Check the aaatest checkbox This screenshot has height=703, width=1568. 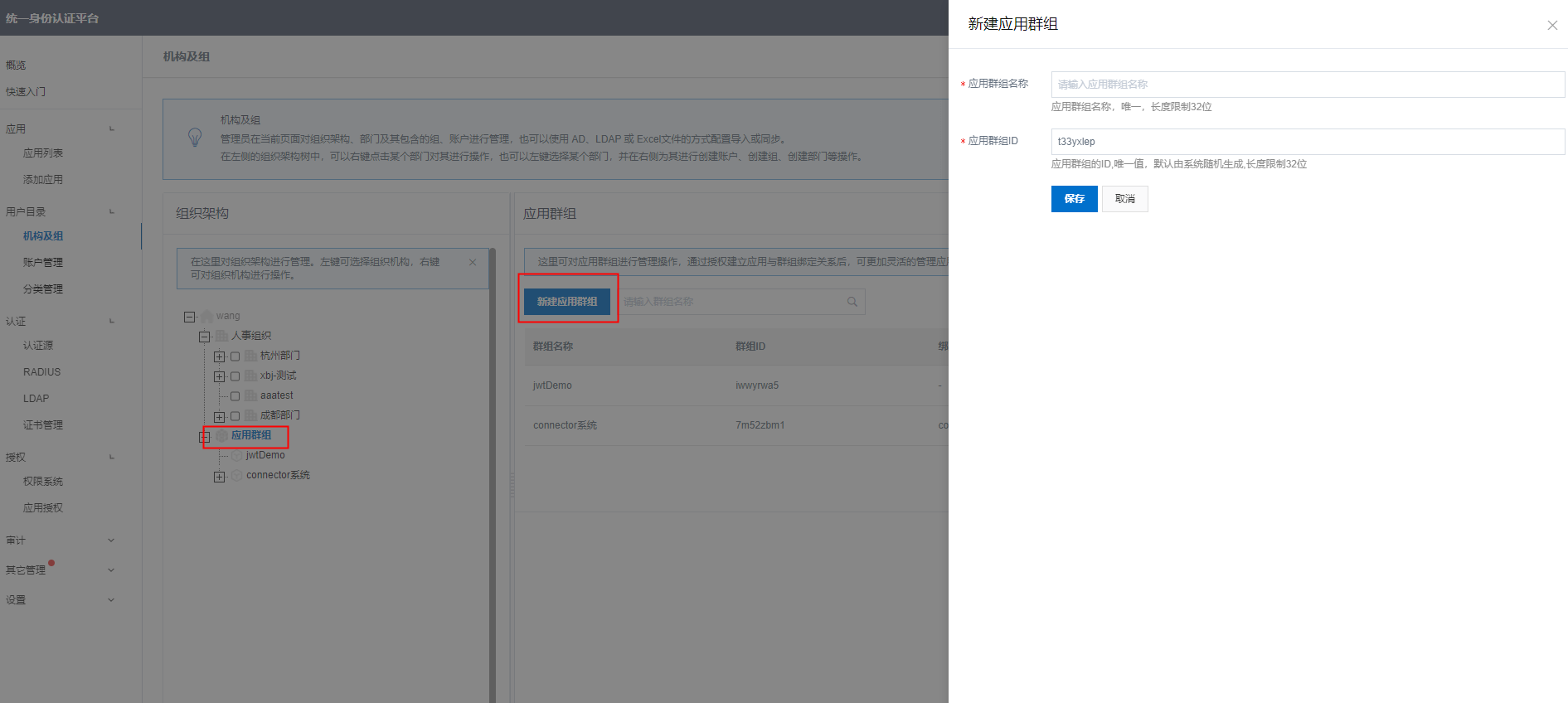point(235,396)
